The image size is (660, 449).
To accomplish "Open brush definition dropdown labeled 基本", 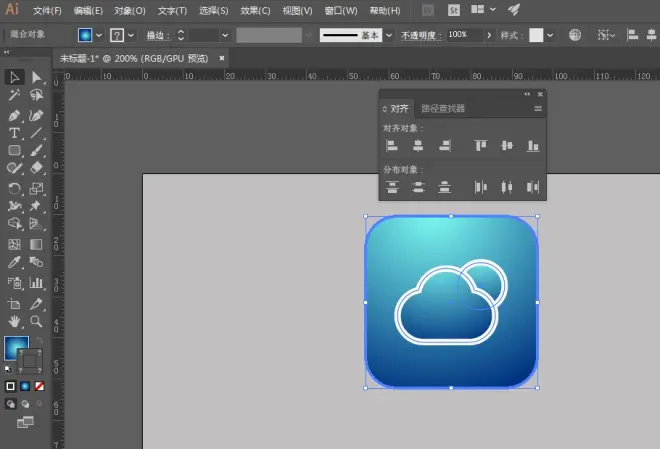I will pos(389,35).
